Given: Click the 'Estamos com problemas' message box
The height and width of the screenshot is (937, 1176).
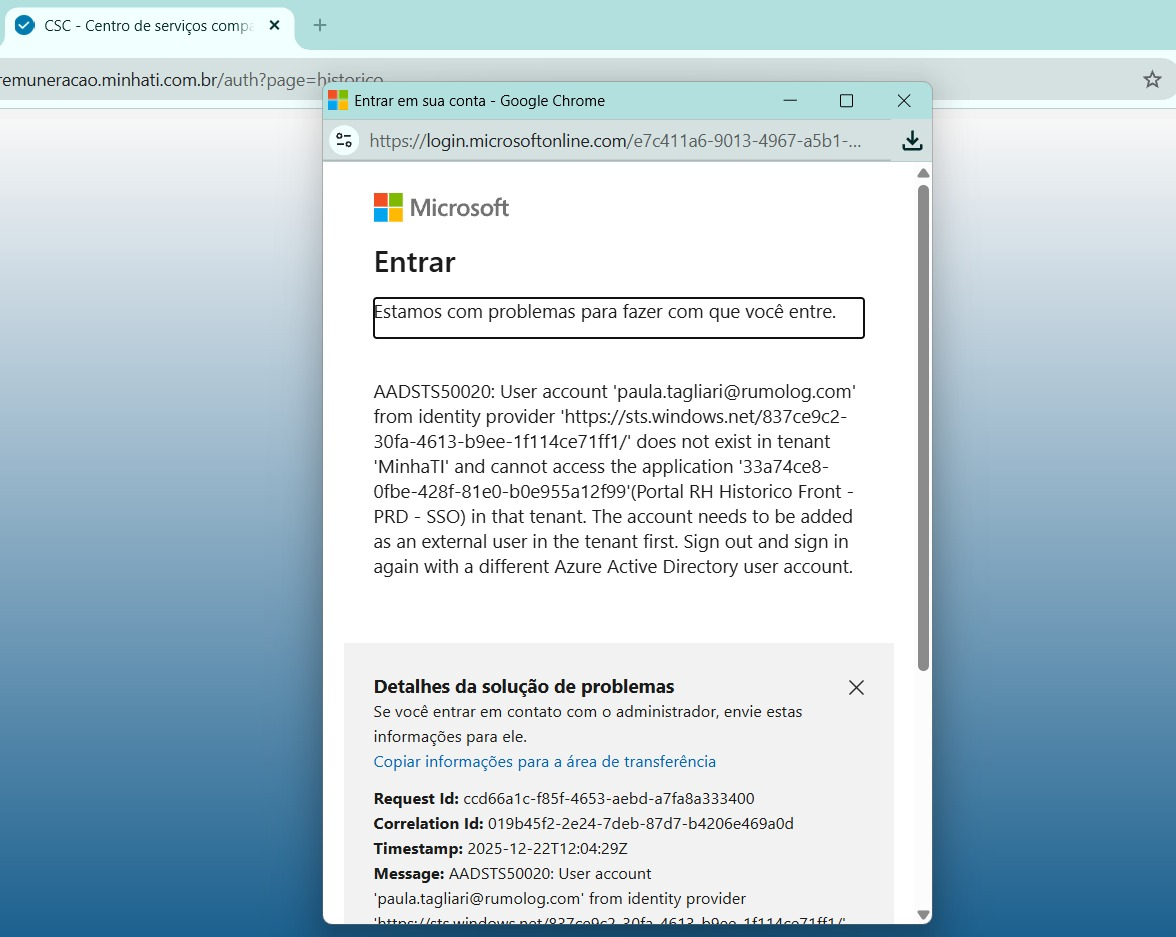Looking at the screenshot, I should click(x=619, y=318).
